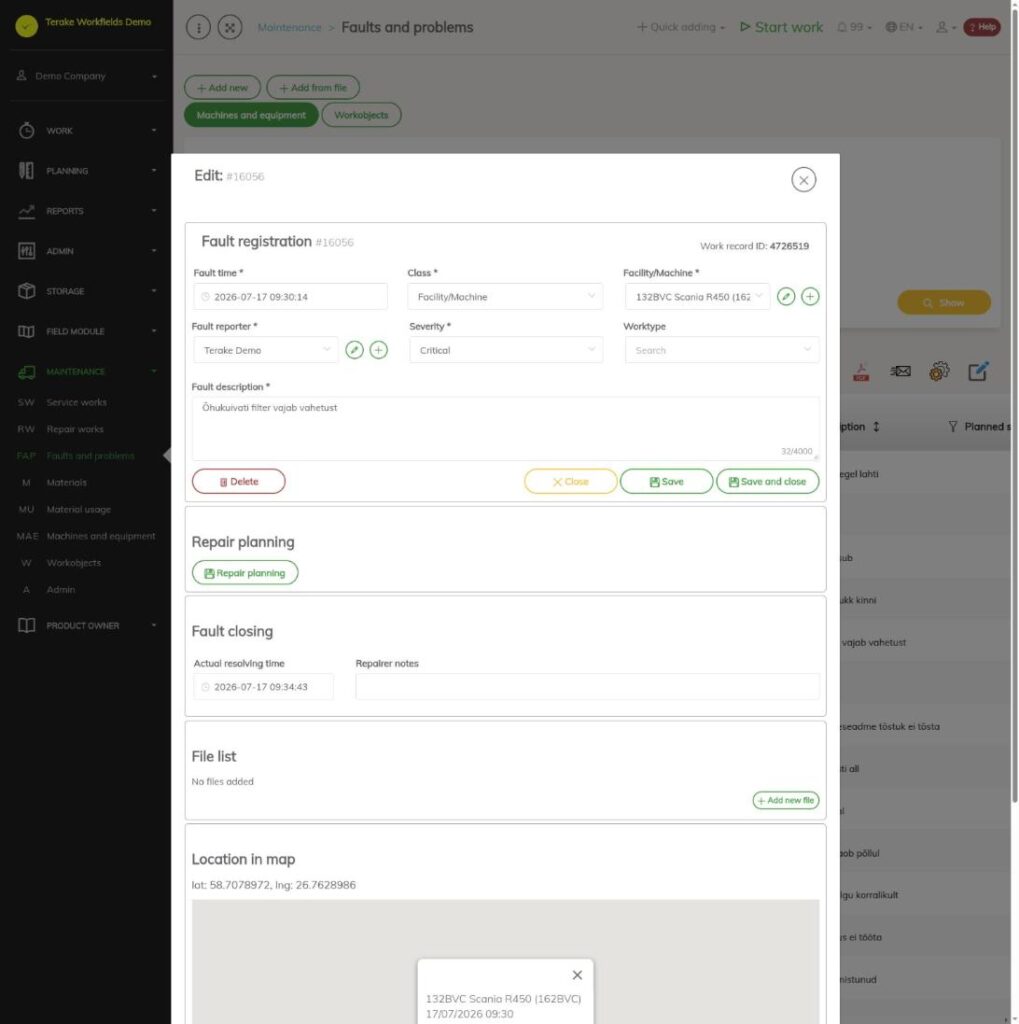This screenshot has width=1019, height=1024.
Task: Open the user account menu icon
Action: pyautogui.click(x=946, y=27)
